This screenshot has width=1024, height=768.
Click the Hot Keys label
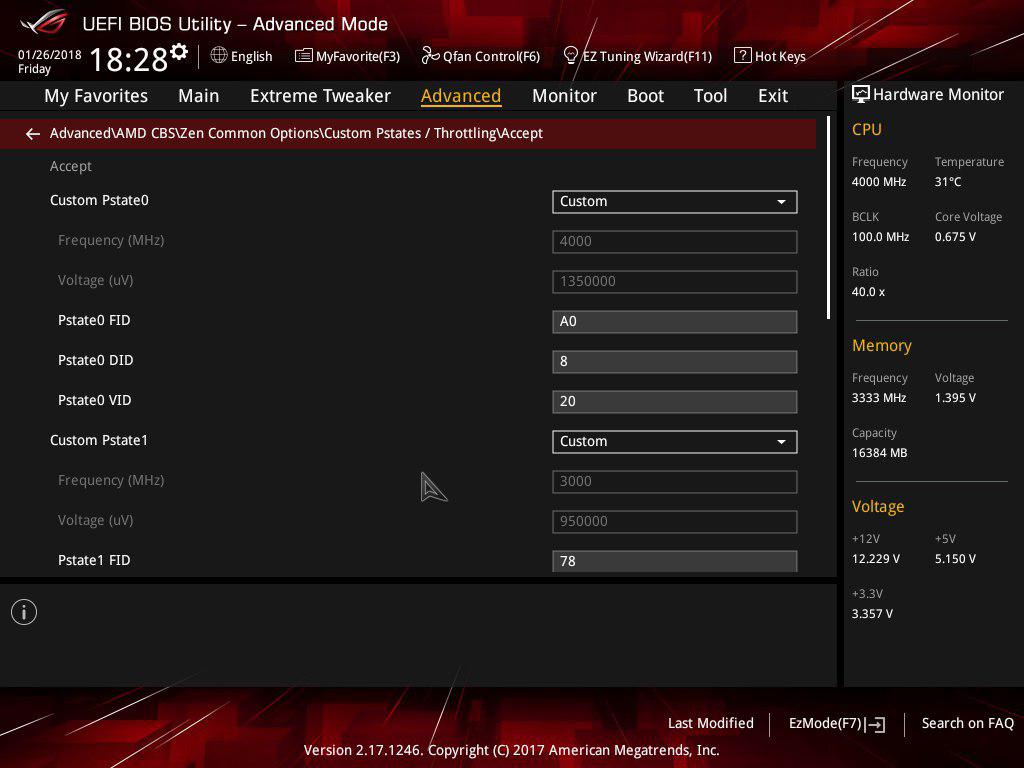click(780, 57)
